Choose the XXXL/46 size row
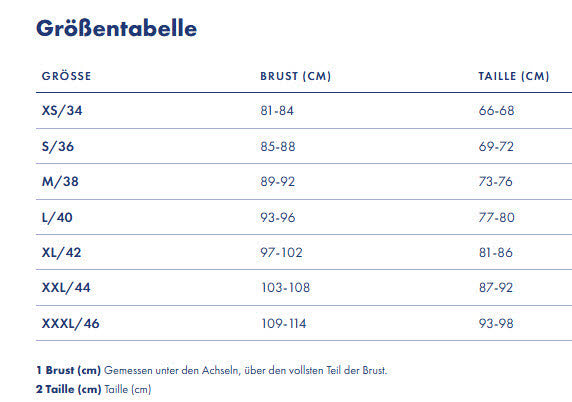The width and height of the screenshot is (572, 402). coord(304,324)
